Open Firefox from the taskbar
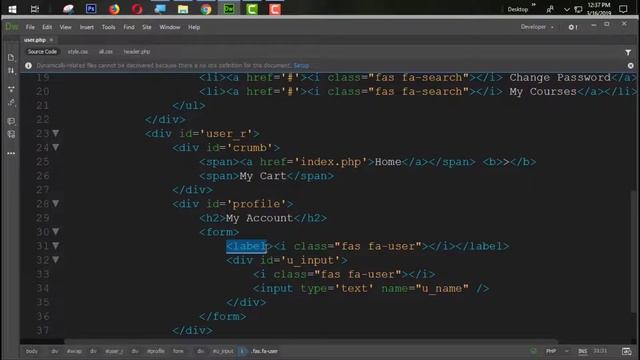This screenshot has height=360, width=640. point(114,9)
